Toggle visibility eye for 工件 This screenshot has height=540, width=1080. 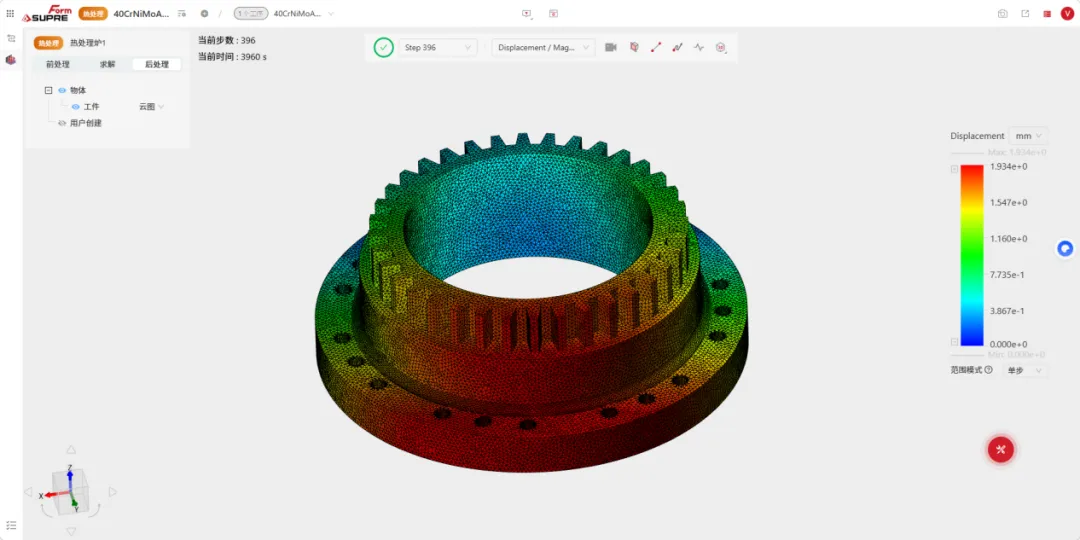coord(76,107)
